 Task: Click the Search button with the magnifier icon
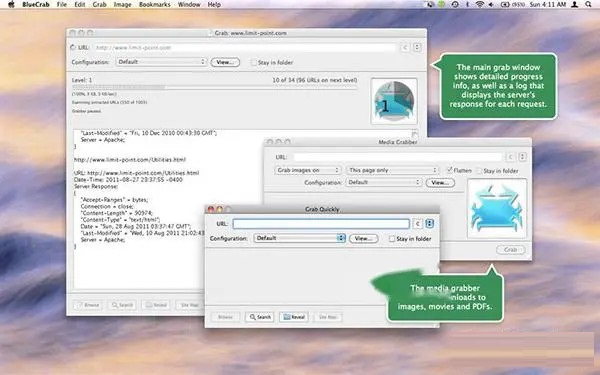point(259,317)
